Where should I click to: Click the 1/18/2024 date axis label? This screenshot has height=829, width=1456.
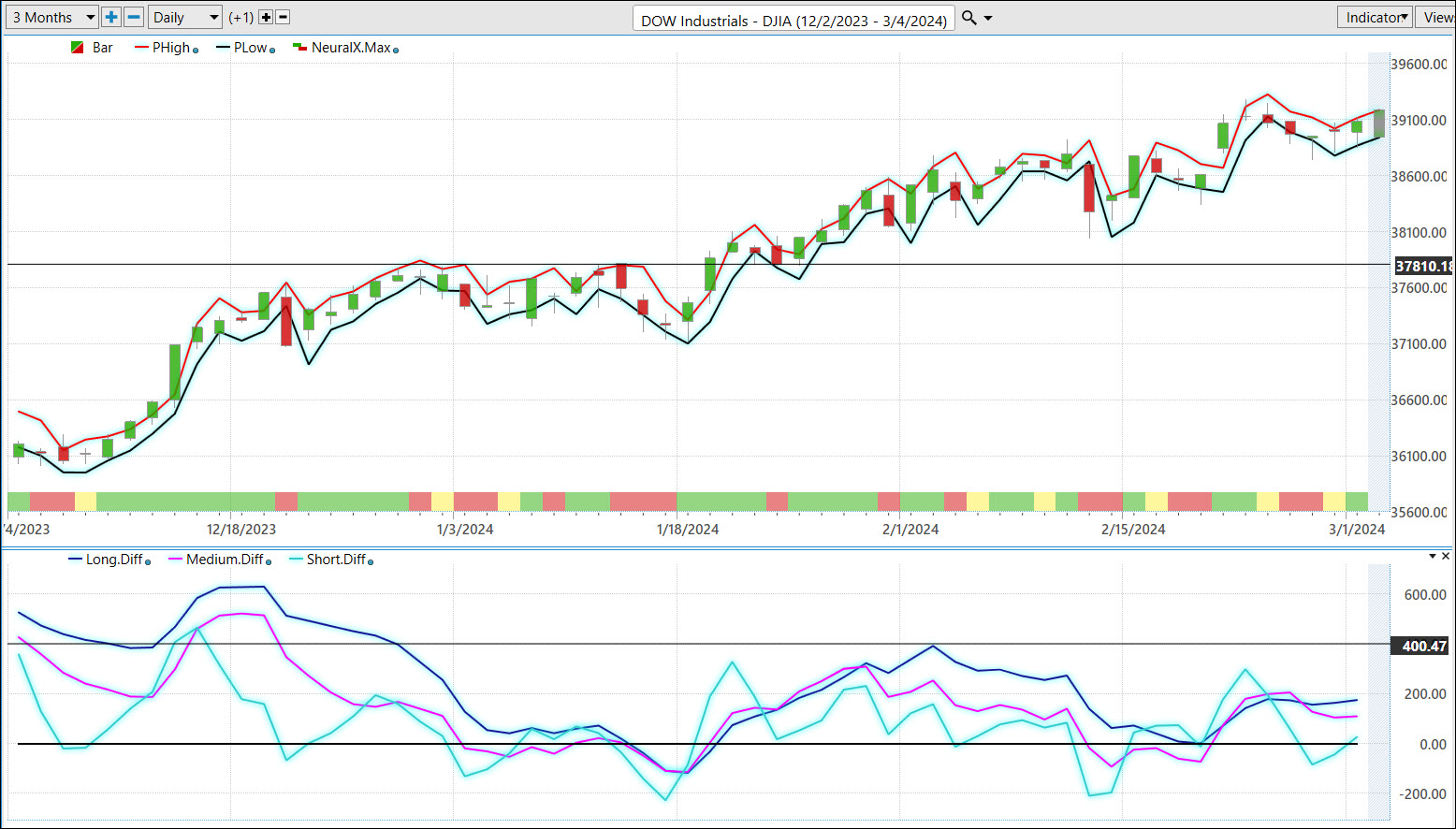688,530
